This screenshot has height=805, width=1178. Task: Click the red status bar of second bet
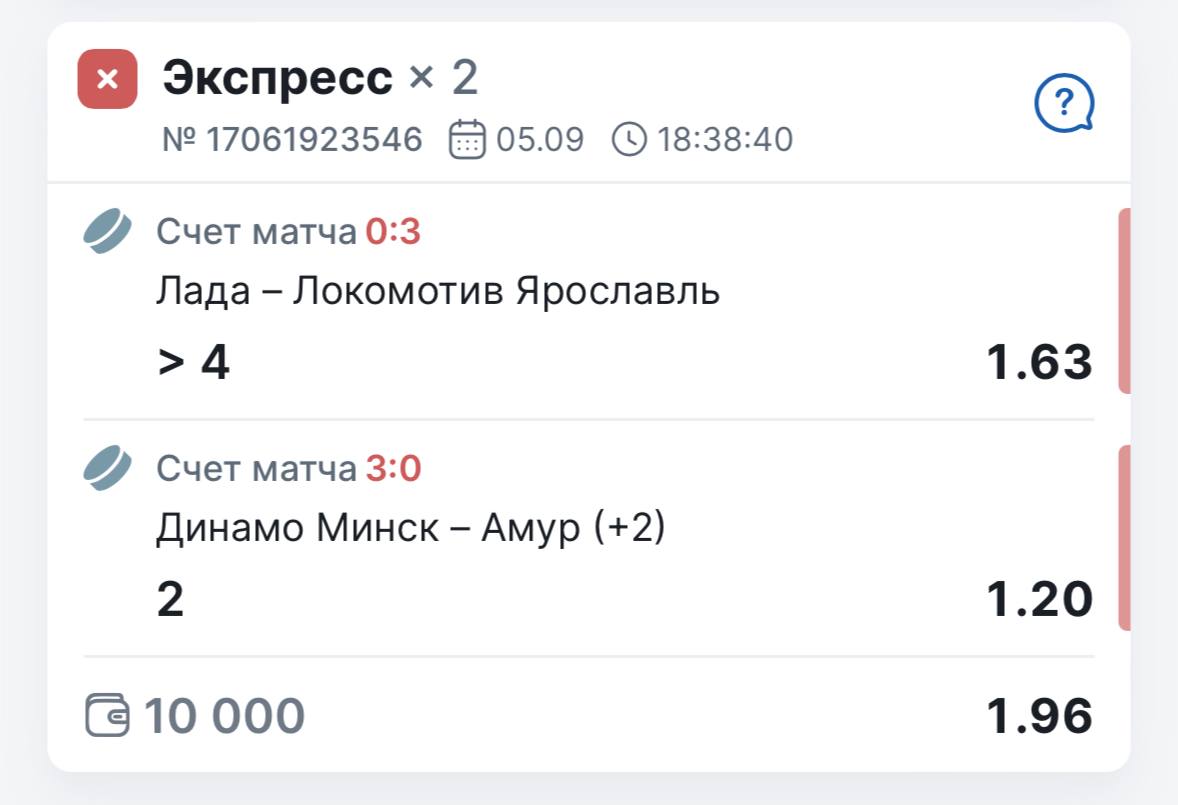[x=1124, y=537]
